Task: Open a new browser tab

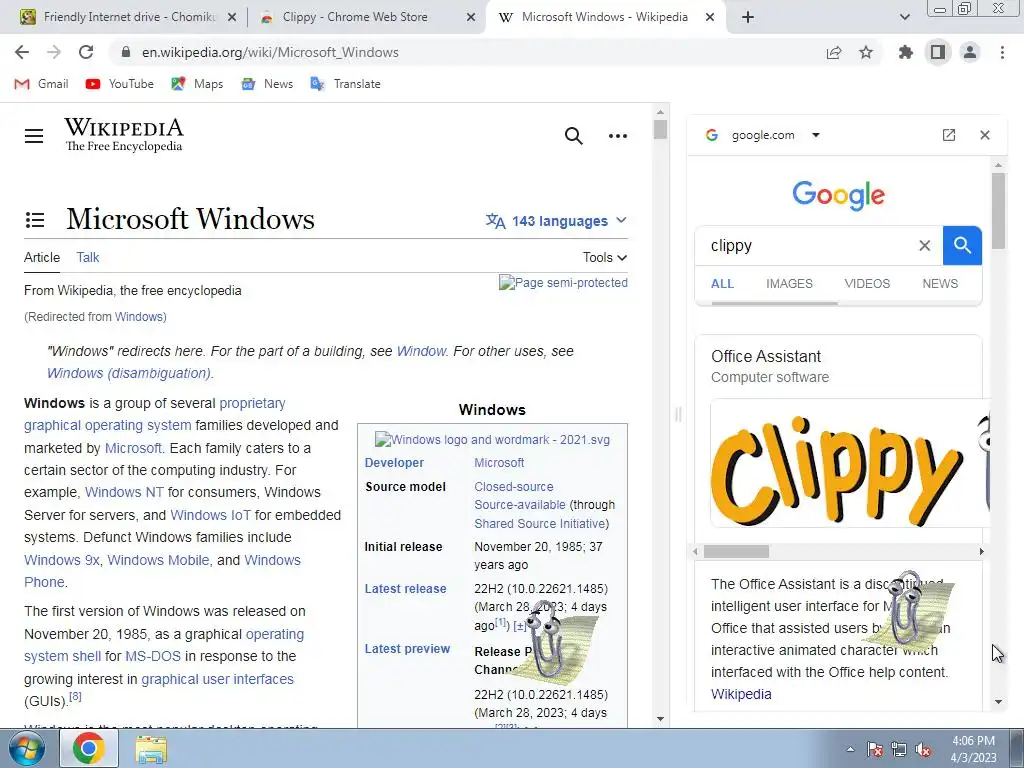Action: (748, 17)
